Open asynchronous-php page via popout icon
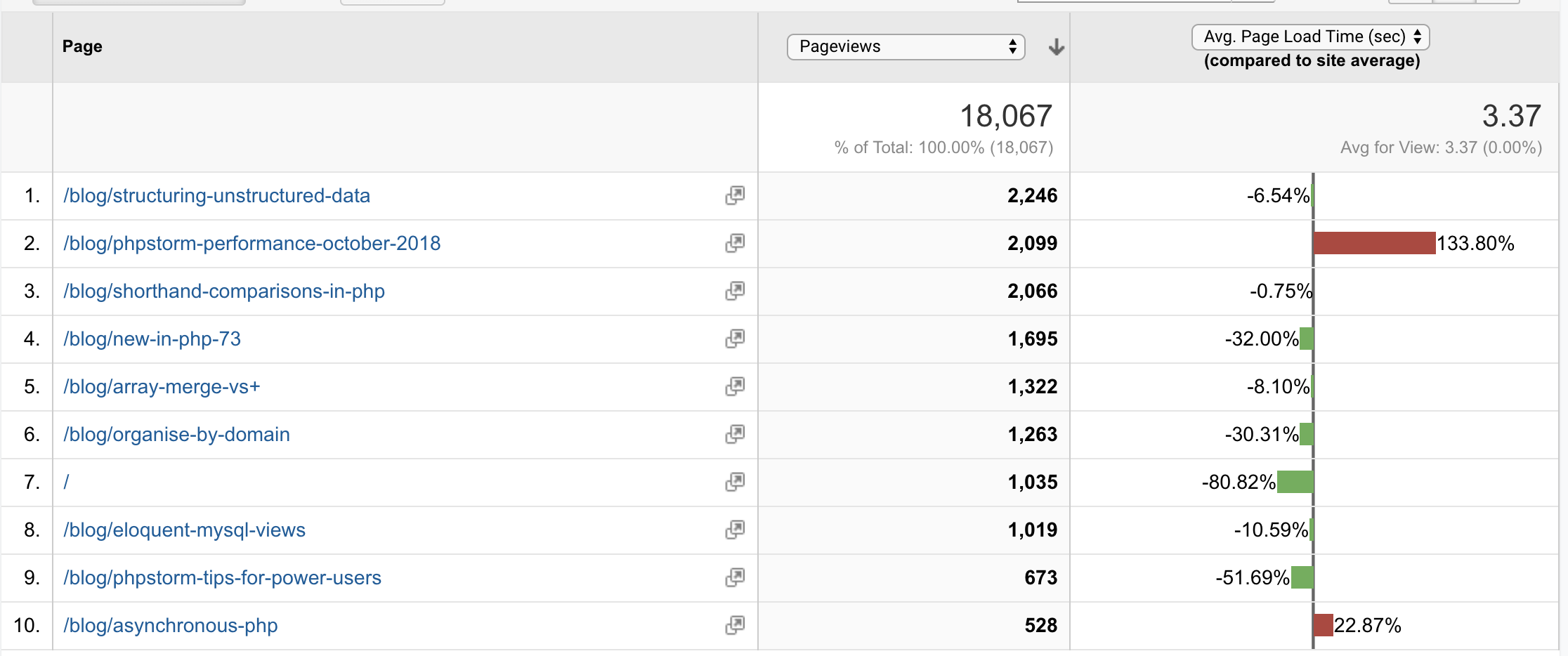The image size is (1568, 656). pyautogui.click(x=735, y=625)
